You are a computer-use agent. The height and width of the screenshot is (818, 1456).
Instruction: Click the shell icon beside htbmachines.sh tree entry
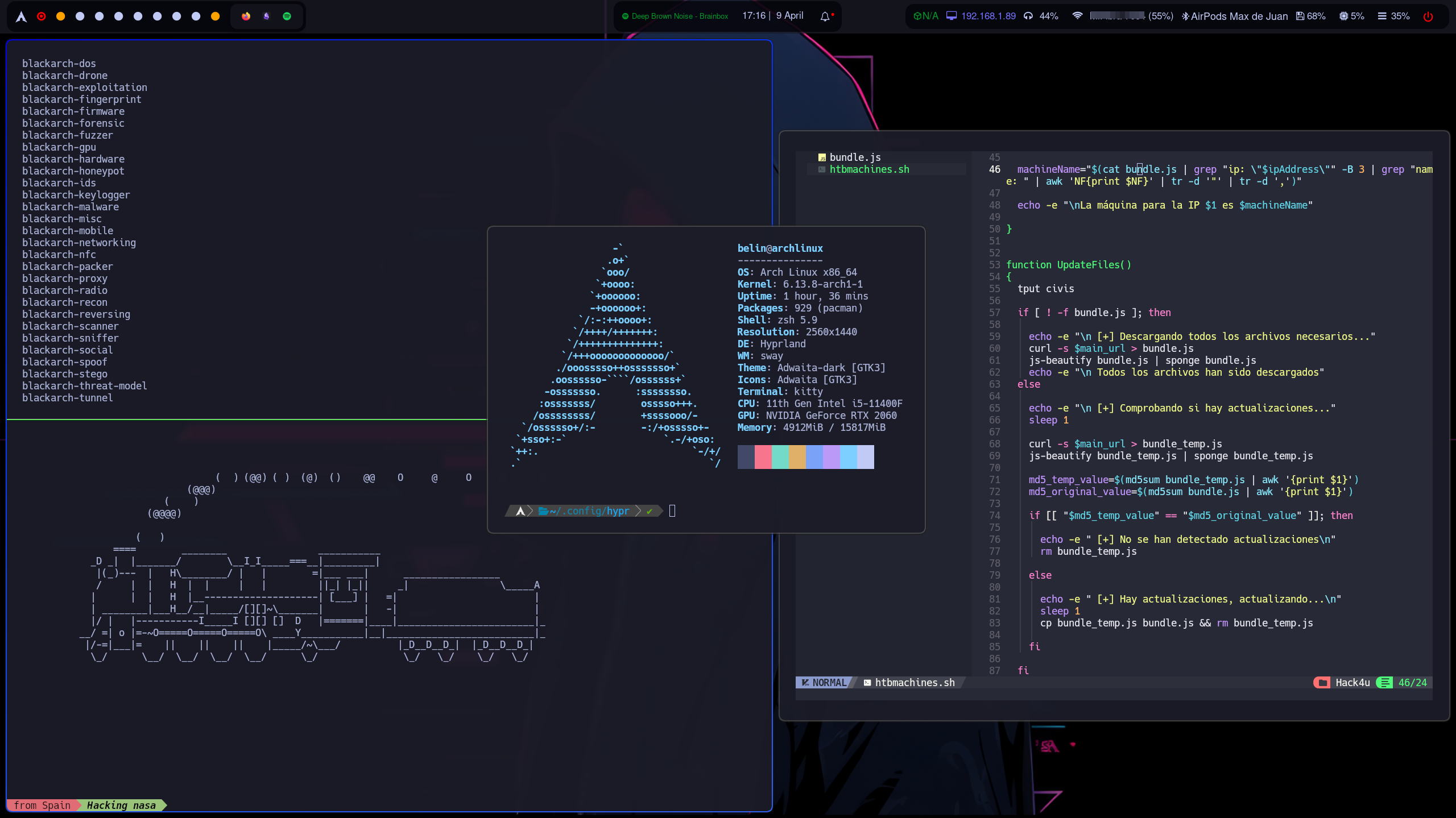[x=822, y=169]
